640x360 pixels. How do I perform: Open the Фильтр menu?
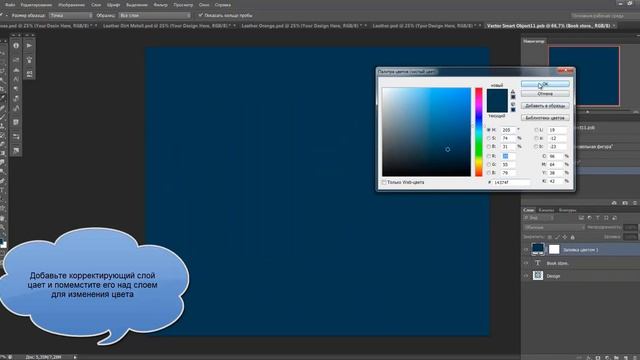coord(160,5)
